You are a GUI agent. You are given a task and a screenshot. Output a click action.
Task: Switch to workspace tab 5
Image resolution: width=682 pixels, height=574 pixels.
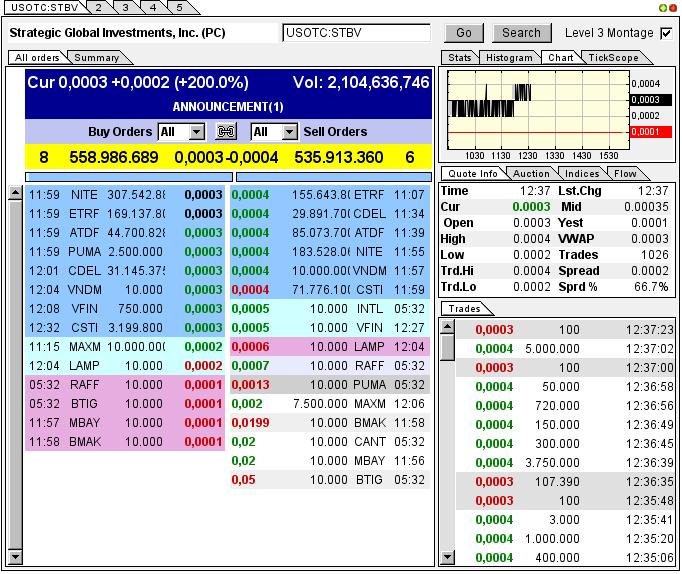pos(180,7)
